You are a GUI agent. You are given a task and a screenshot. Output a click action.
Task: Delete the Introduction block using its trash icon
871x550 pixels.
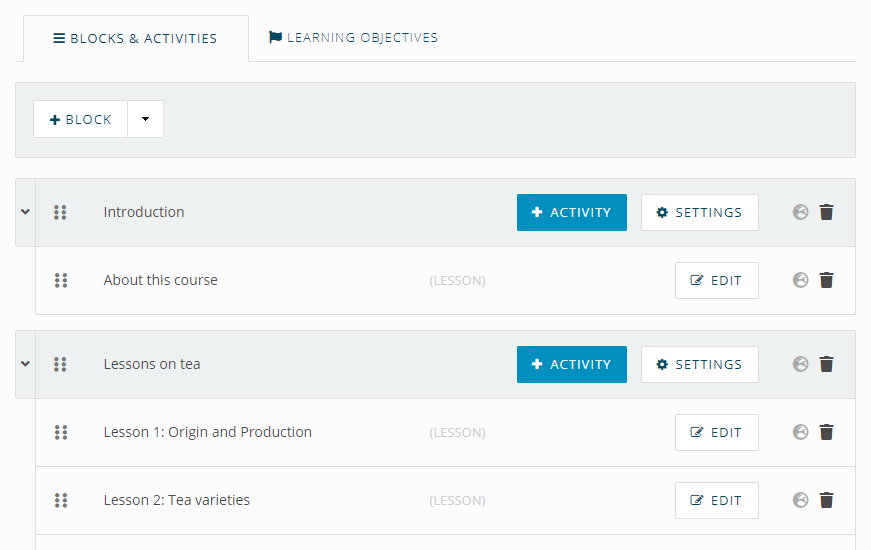click(x=826, y=212)
